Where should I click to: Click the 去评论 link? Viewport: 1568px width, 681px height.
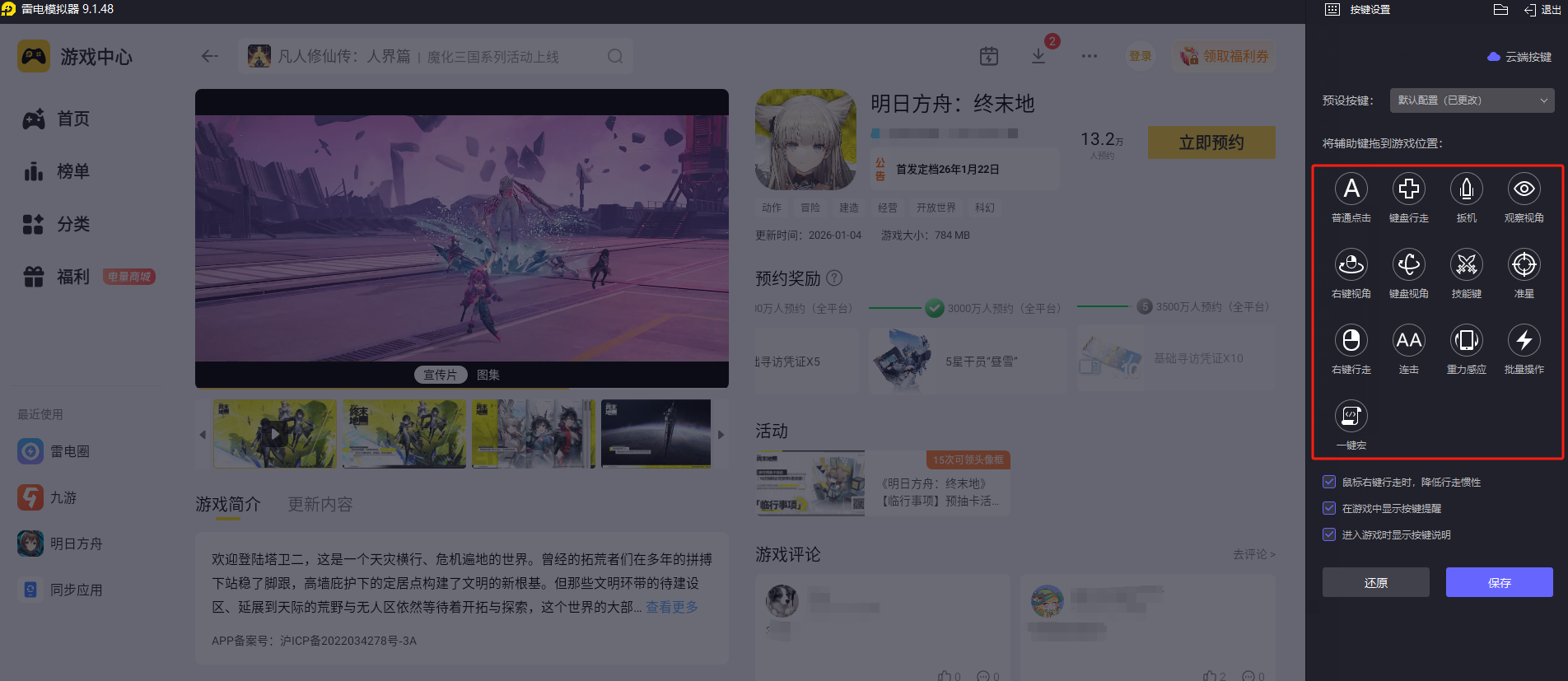click(x=1254, y=554)
